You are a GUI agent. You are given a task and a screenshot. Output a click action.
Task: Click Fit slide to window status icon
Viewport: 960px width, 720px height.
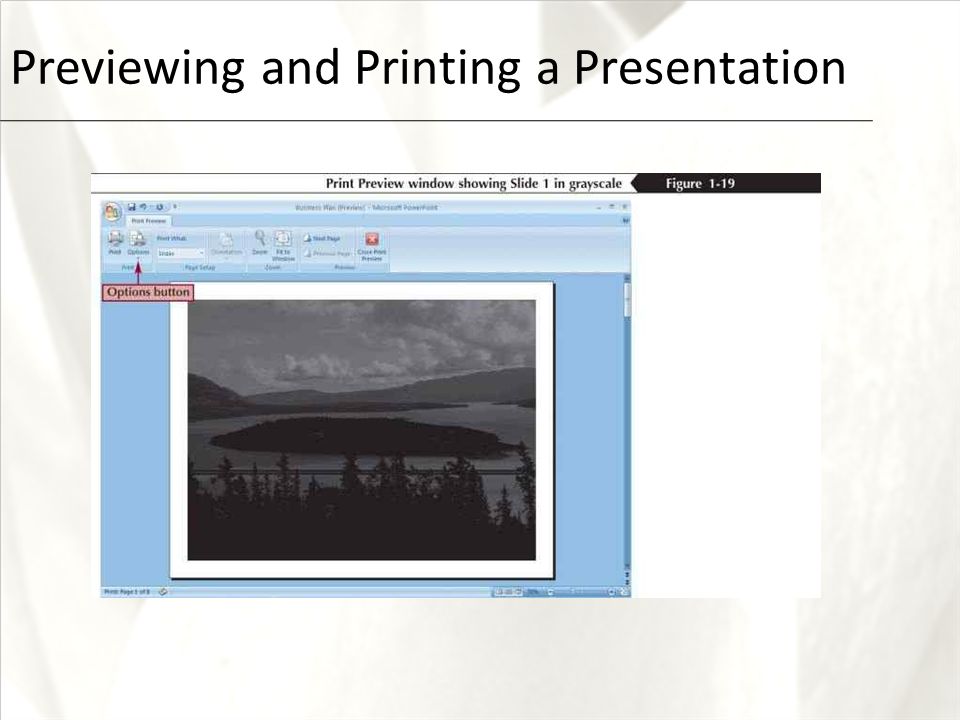pos(624,592)
